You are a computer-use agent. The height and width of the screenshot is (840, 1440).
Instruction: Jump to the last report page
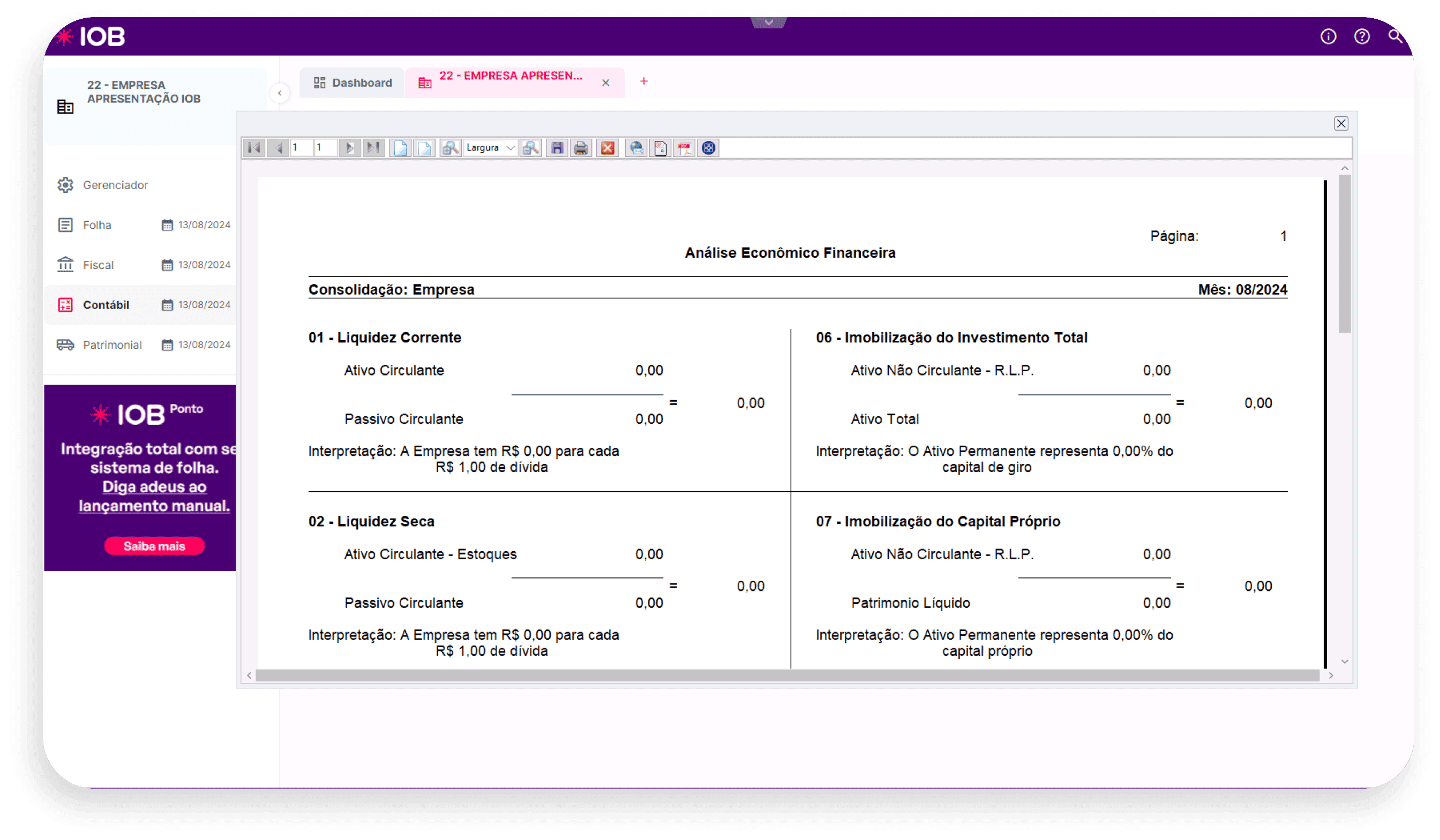[x=374, y=147]
